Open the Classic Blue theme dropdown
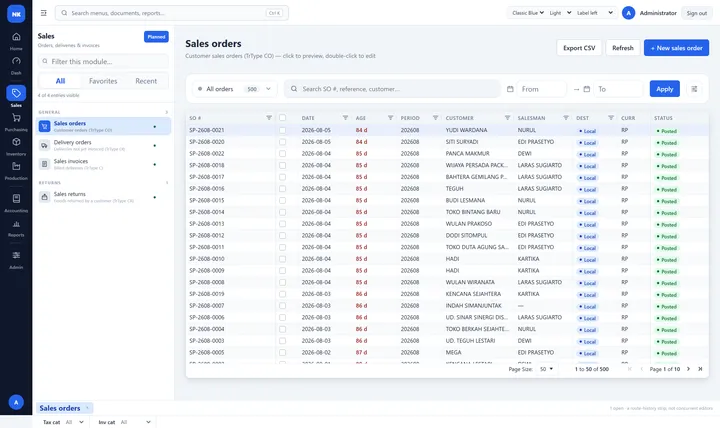 pyautogui.click(x=527, y=13)
